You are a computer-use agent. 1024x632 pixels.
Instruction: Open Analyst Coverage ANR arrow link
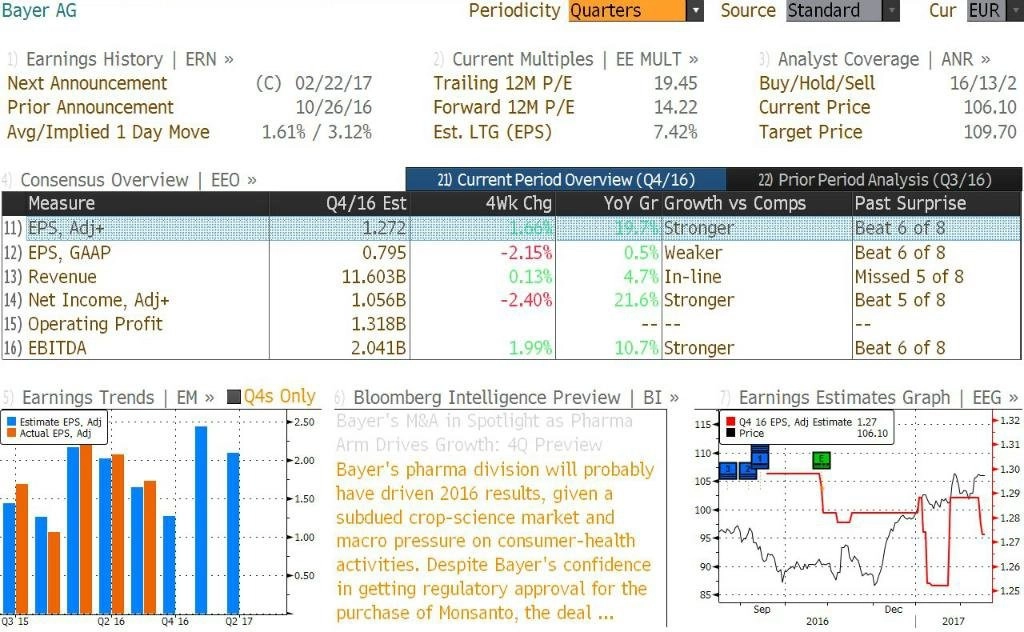985,59
